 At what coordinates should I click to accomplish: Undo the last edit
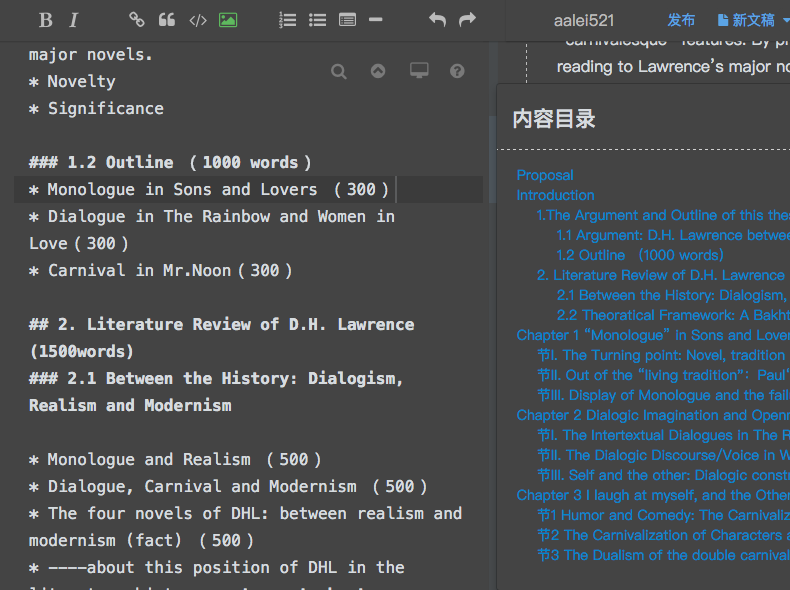(437, 20)
